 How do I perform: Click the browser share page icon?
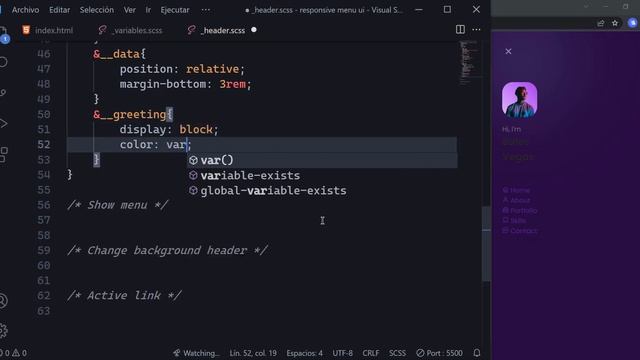[x=600, y=23]
